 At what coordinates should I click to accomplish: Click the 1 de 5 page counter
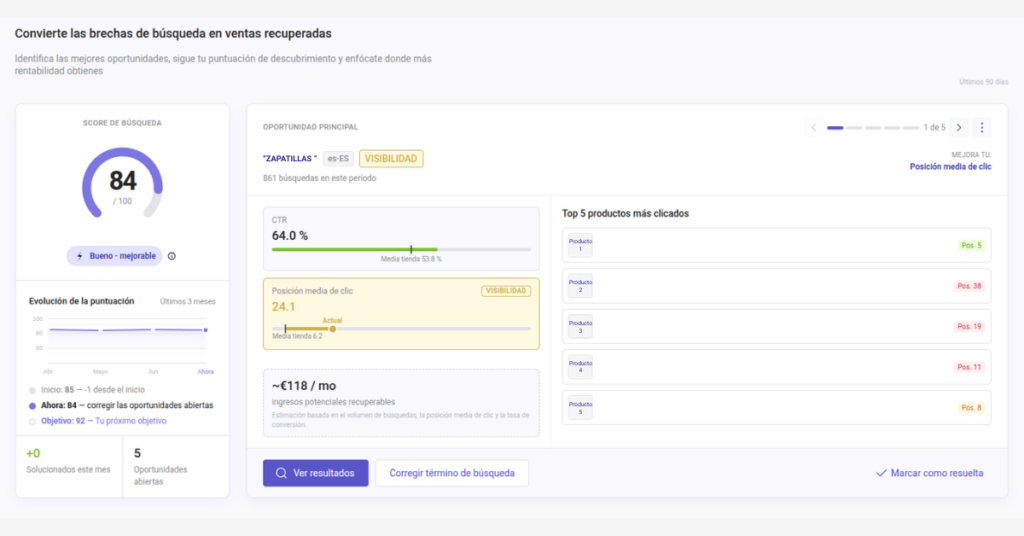934,128
